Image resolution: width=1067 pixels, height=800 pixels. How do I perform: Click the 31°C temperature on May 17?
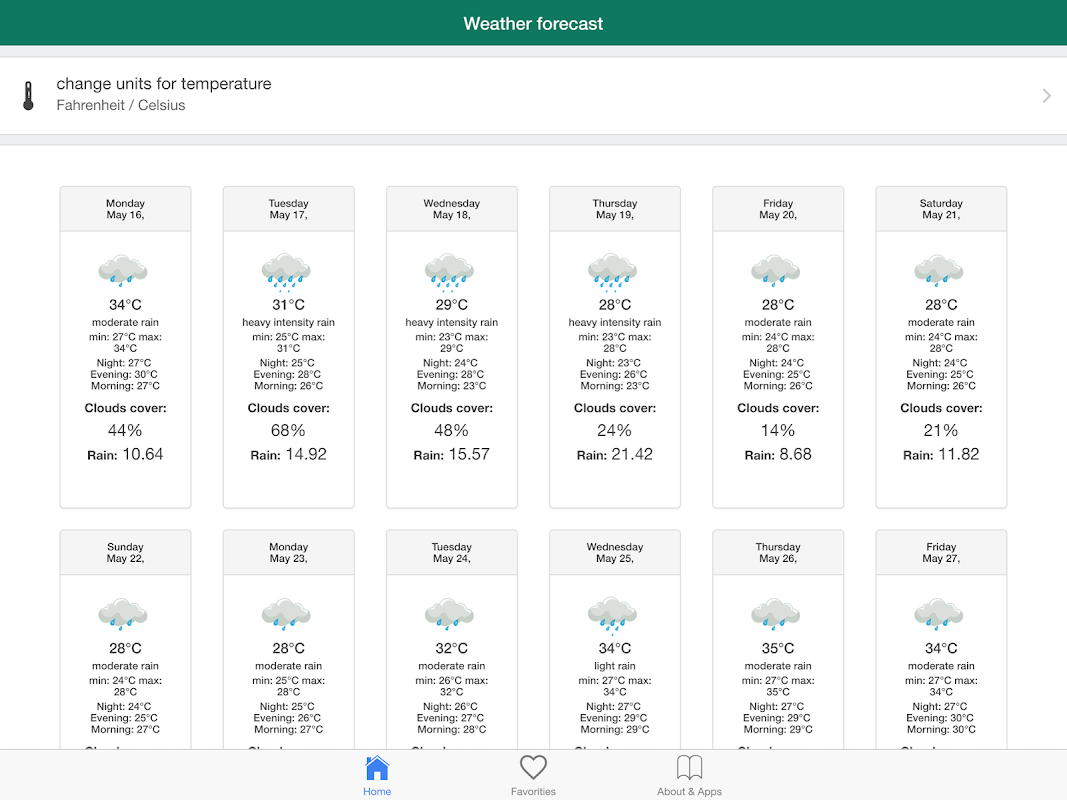pyautogui.click(x=289, y=305)
